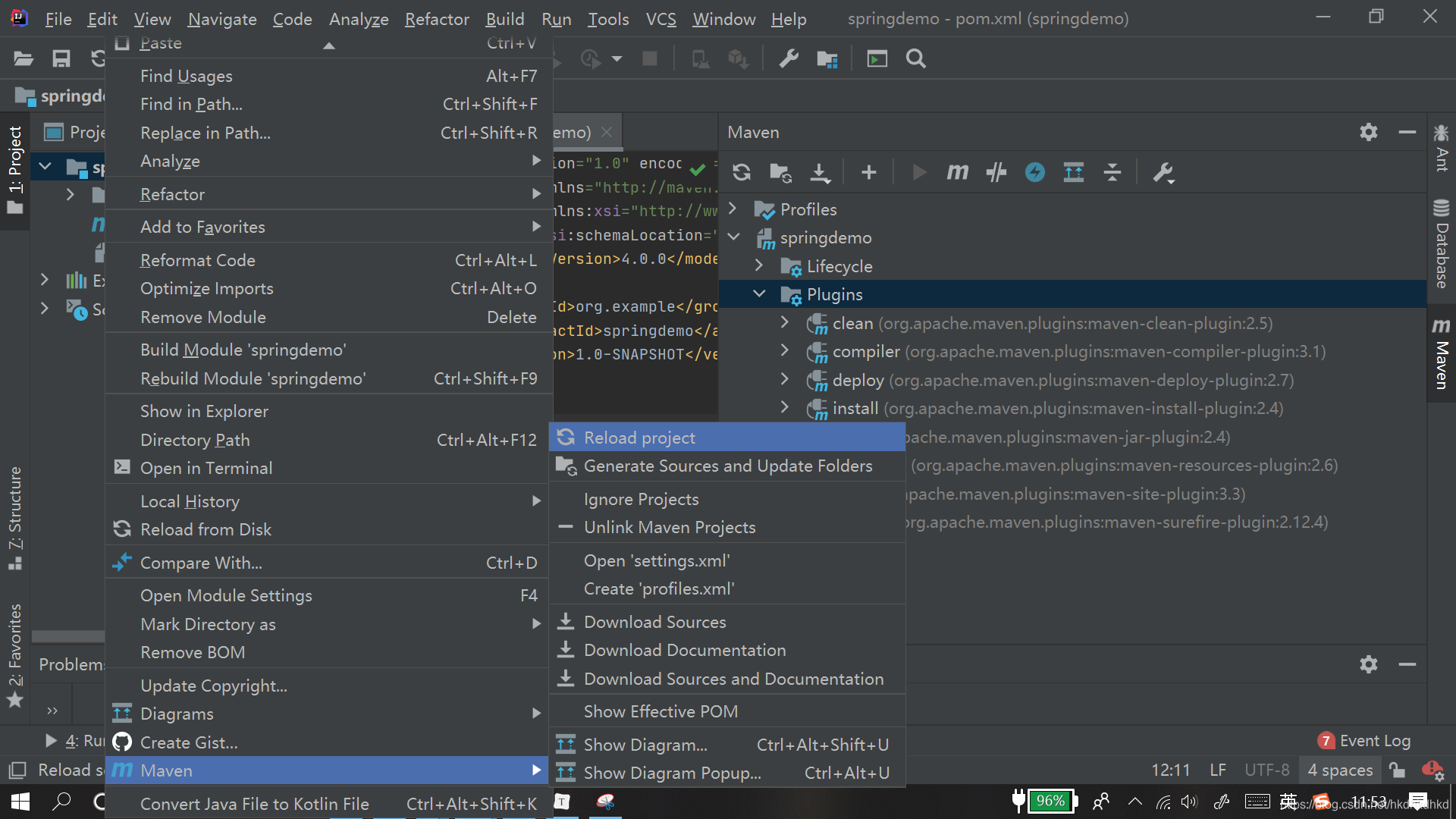Viewport: 1456px width, 819px height.
Task: Select Reload project menu item
Action: 639,437
